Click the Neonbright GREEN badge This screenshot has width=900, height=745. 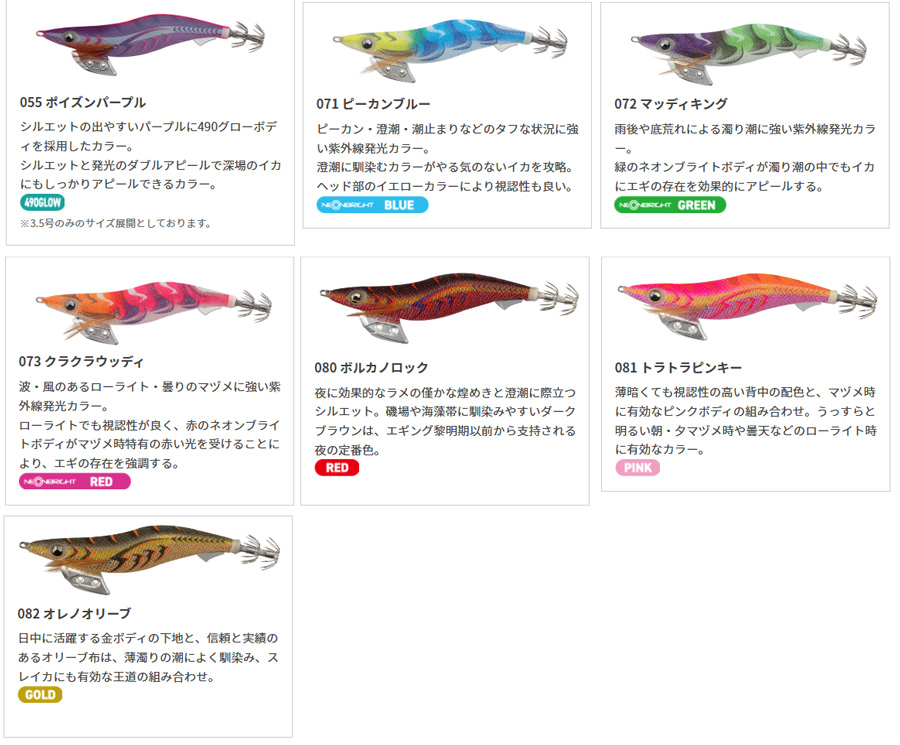670,205
